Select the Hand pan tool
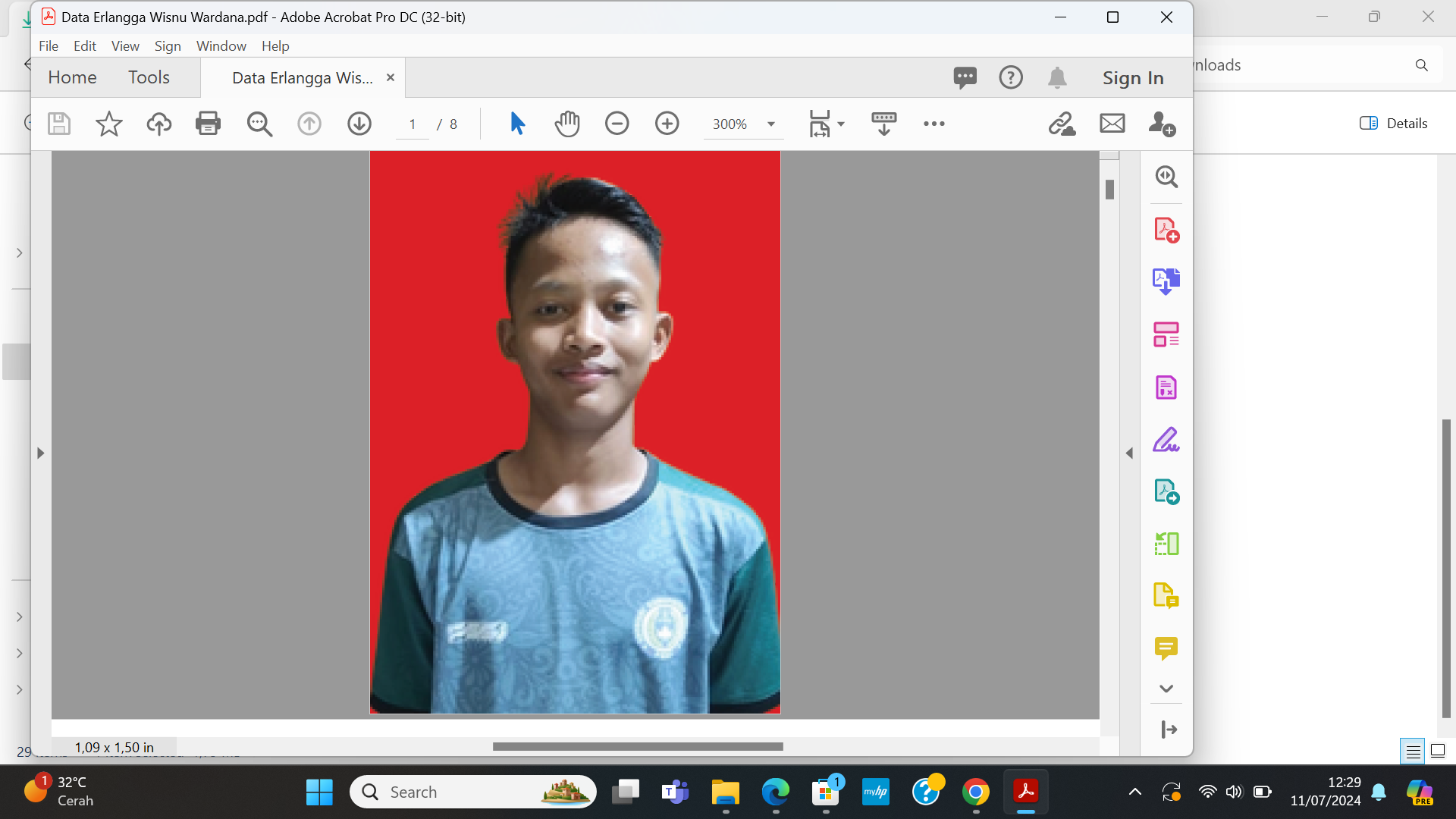This screenshot has width=1456, height=819. [x=566, y=124]
